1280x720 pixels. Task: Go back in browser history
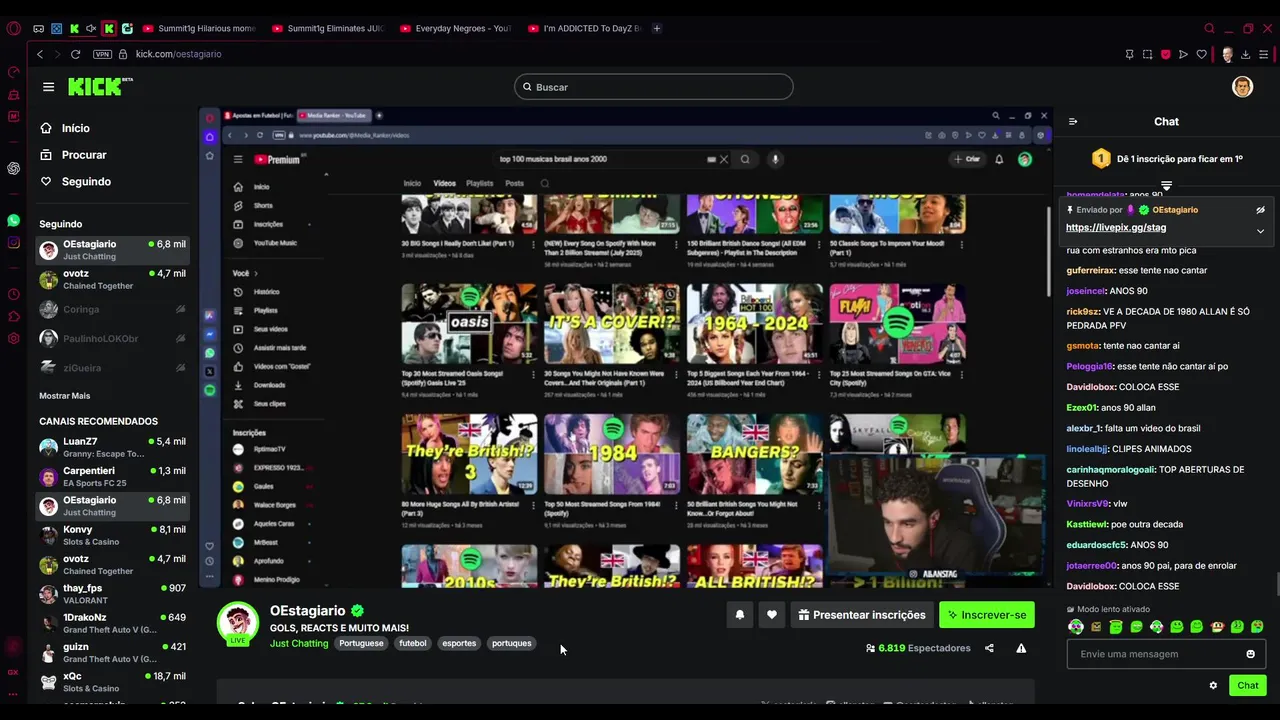(40, 54)
